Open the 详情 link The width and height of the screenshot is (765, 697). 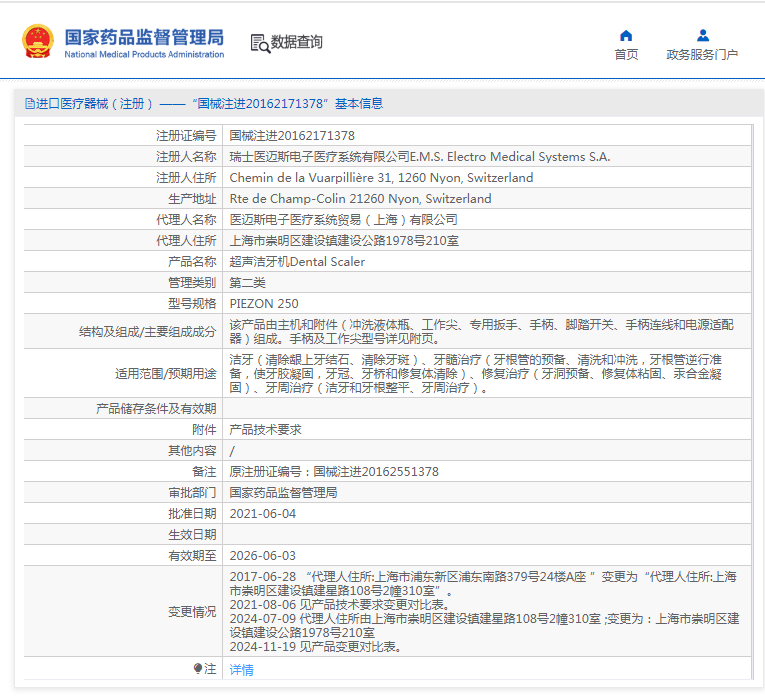point(242,669)
